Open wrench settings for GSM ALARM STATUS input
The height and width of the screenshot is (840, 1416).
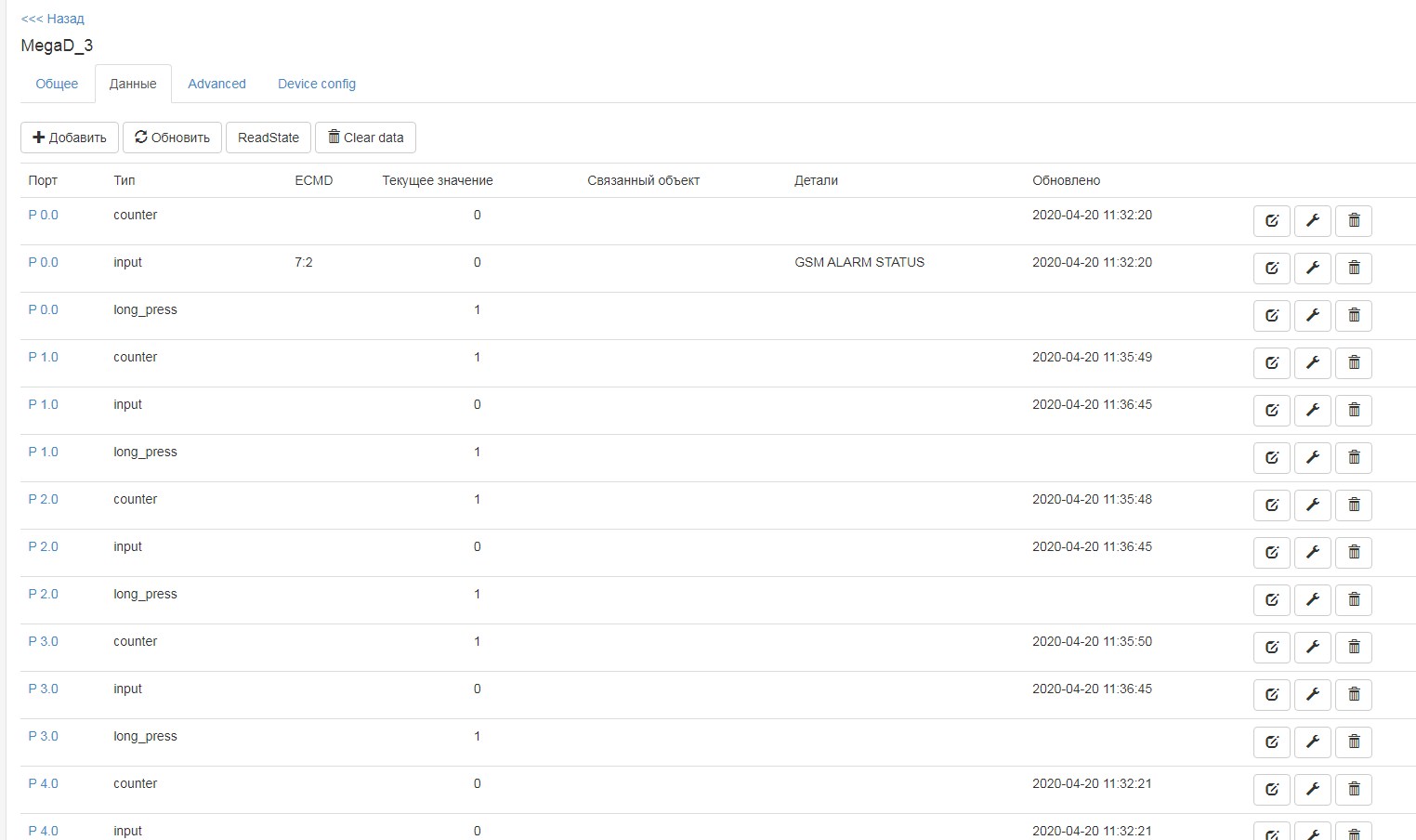click(x=1312, y=268)
